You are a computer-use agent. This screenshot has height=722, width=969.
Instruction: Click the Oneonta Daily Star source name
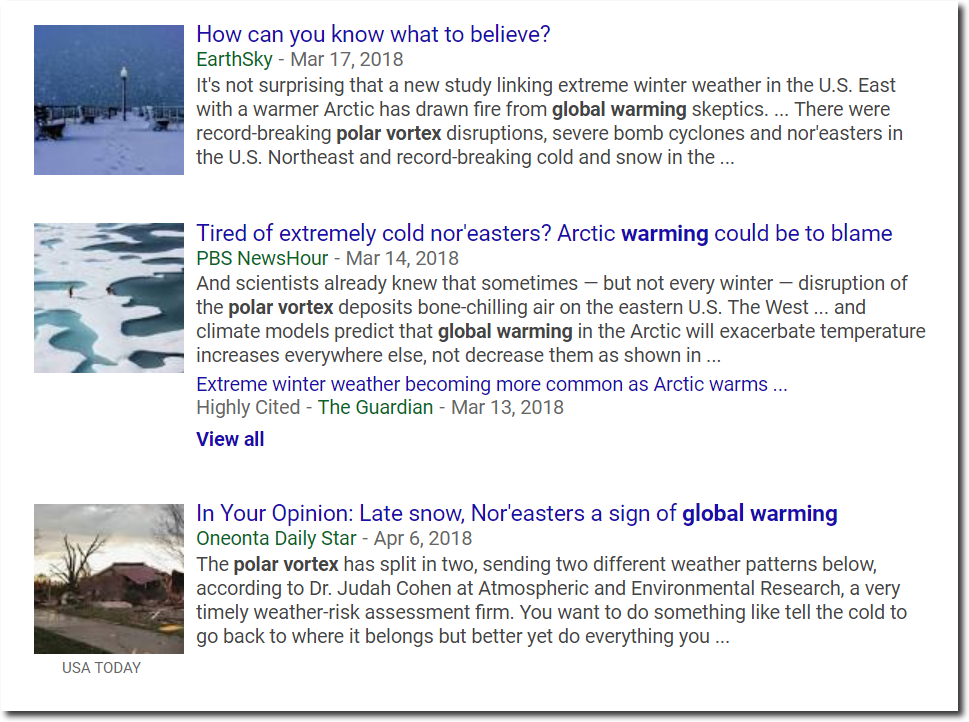point(276,538)
